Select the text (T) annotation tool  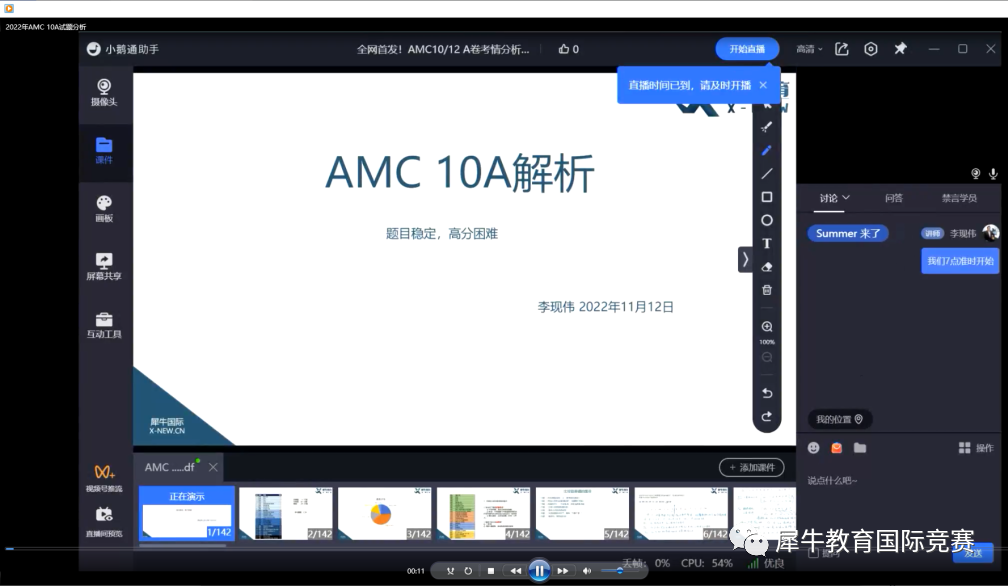point(767,243)
